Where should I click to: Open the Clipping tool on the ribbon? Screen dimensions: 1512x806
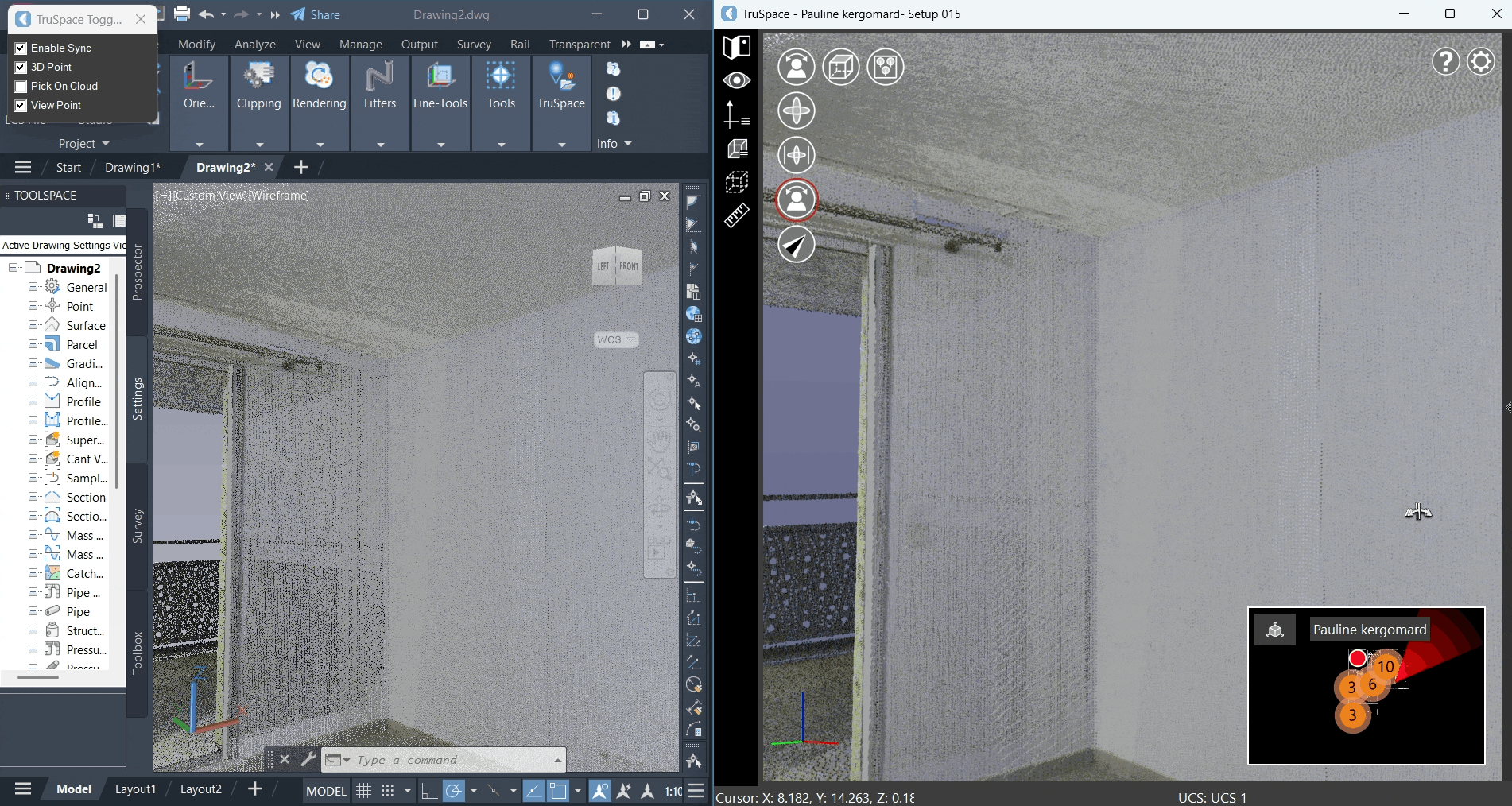pyautogui.click(x=258, y=86)
